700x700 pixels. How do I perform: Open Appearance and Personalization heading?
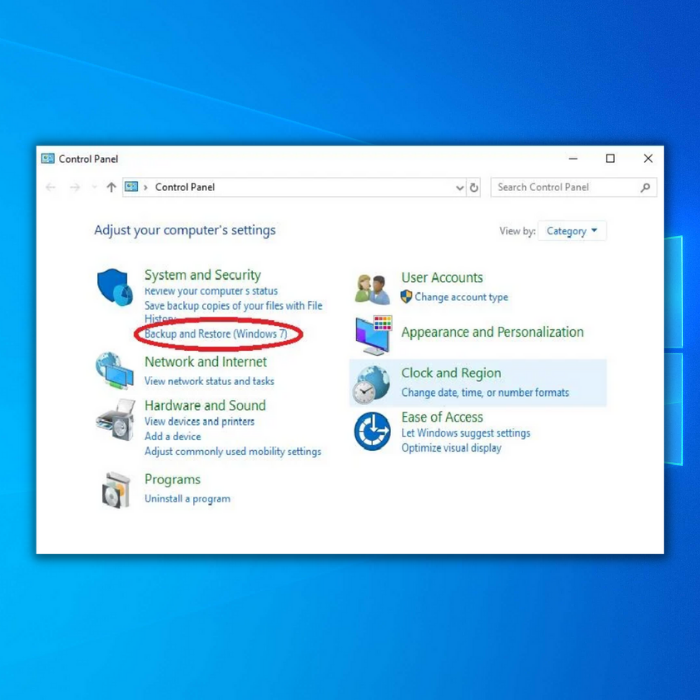pyautogui.click(x=492, y=332)
